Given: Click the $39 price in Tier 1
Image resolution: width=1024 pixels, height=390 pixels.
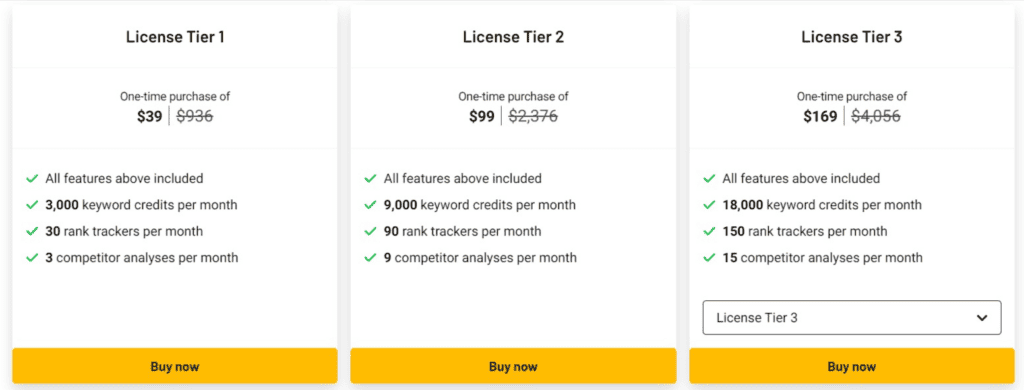Looking at the screenshot, I should click(150, 117).
